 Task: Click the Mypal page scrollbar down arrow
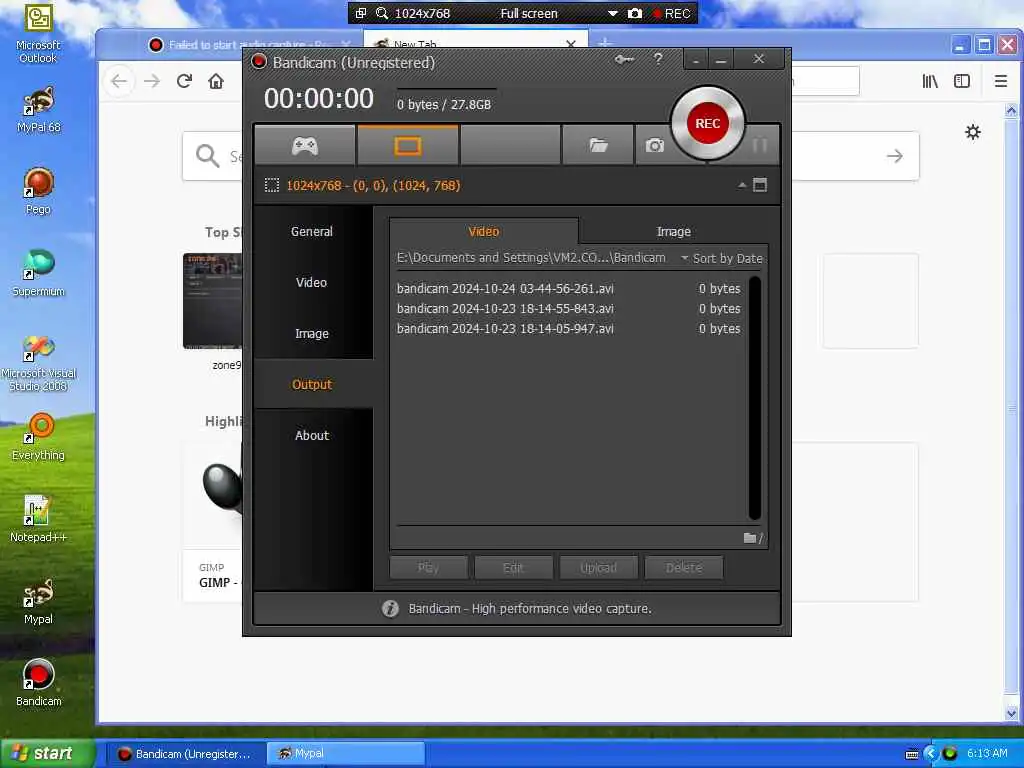coord(1011,713)
